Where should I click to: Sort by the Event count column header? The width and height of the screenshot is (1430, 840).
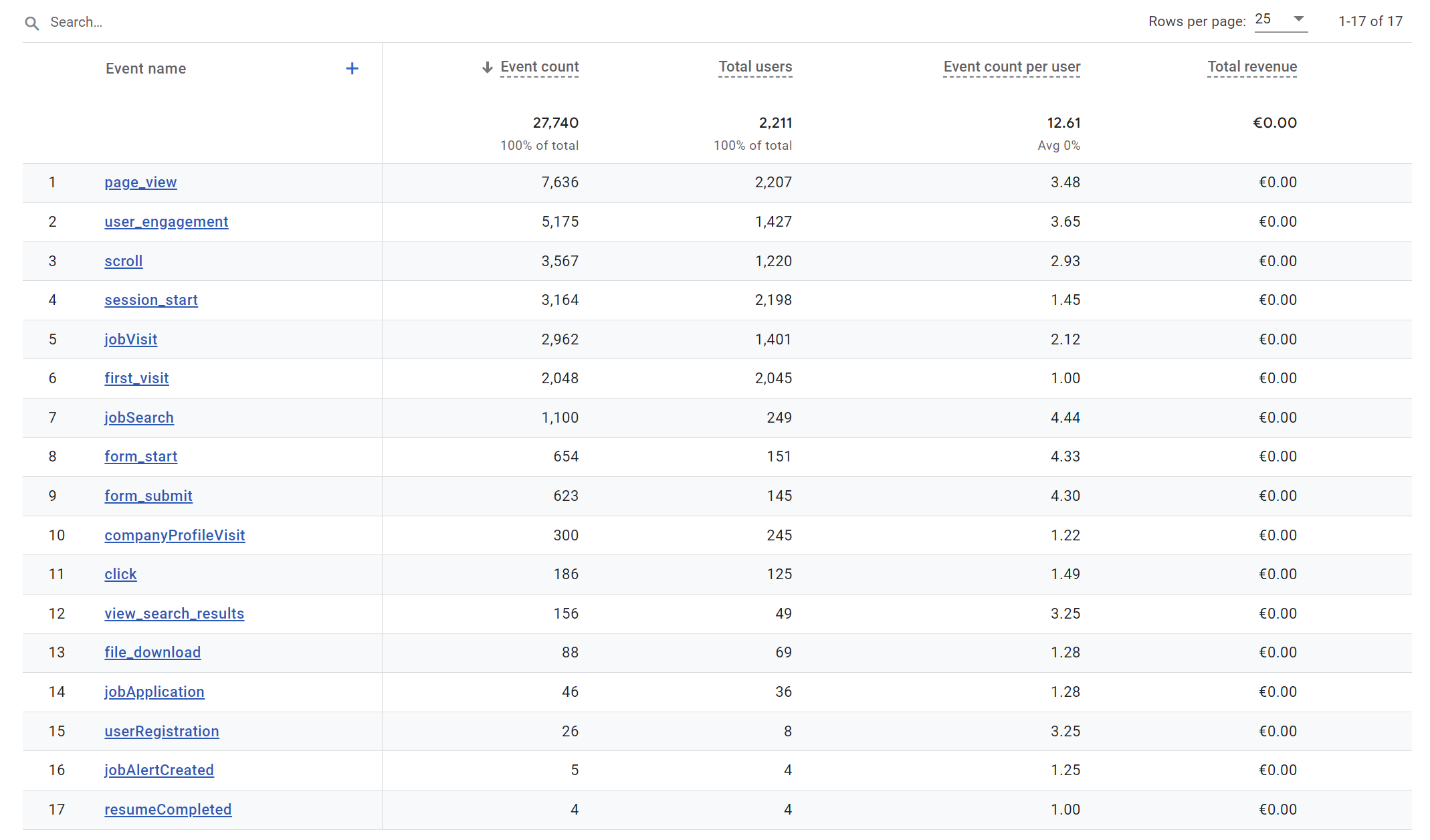pos(539,67)
